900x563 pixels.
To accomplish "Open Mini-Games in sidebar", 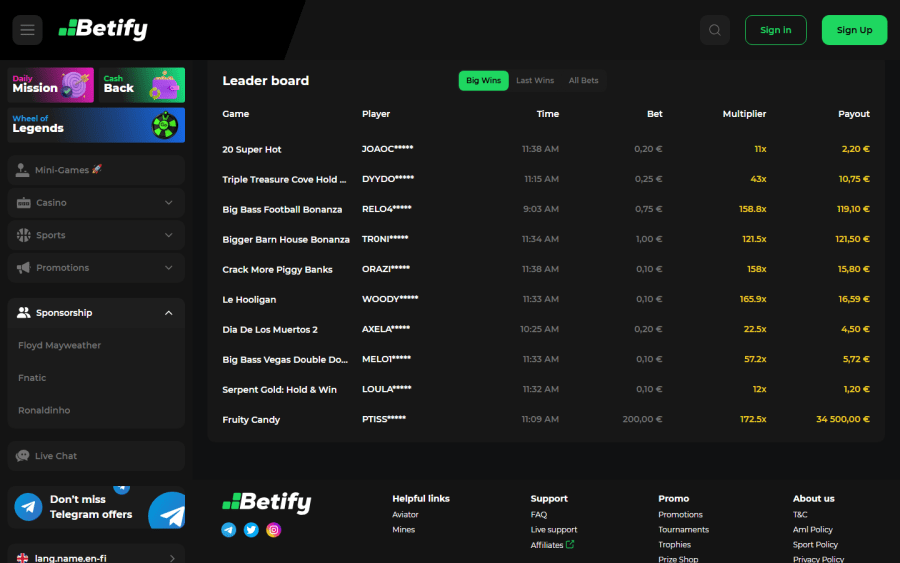I will (x=96, y=170).
